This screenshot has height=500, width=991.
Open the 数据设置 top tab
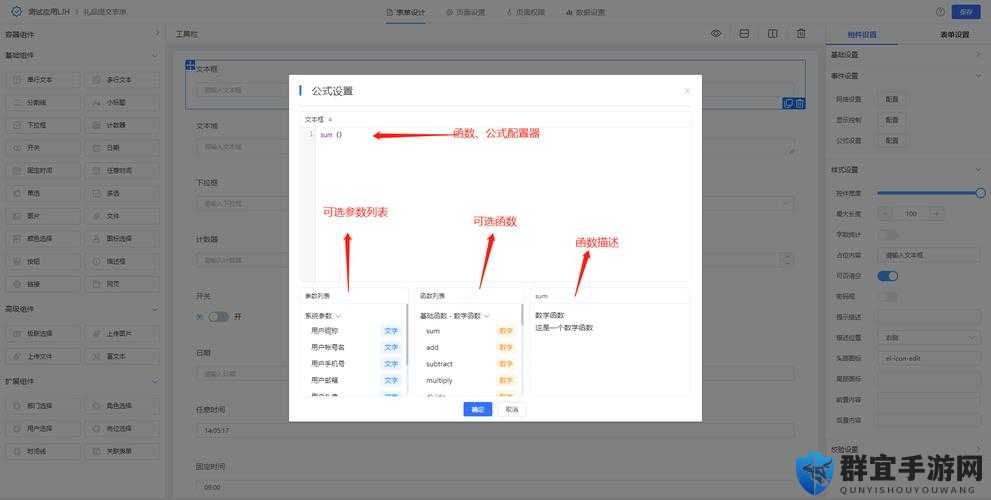pyautogui.click(x=585, y=12)
